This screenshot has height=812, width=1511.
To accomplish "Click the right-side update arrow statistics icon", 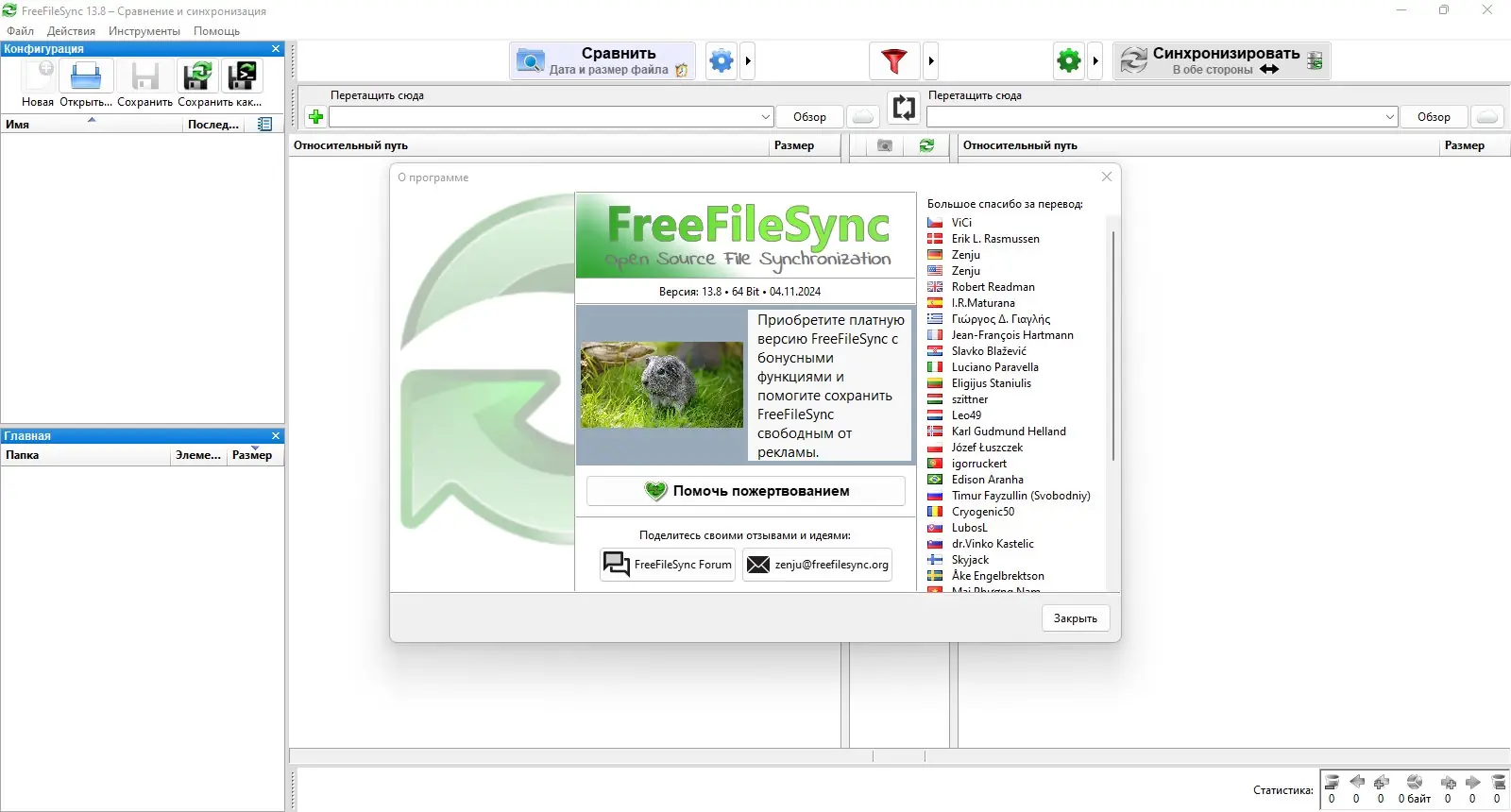I will 1472,782.
